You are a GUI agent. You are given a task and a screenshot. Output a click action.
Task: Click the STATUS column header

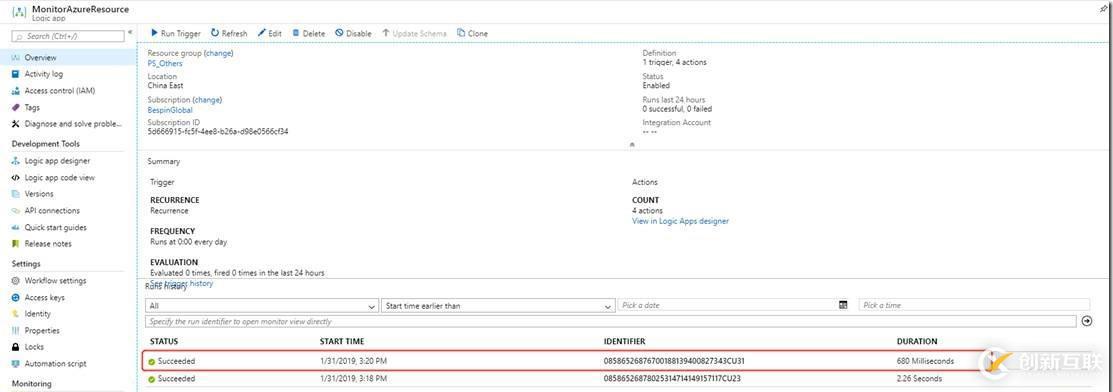pyautogui.click(x=164, y=342)
